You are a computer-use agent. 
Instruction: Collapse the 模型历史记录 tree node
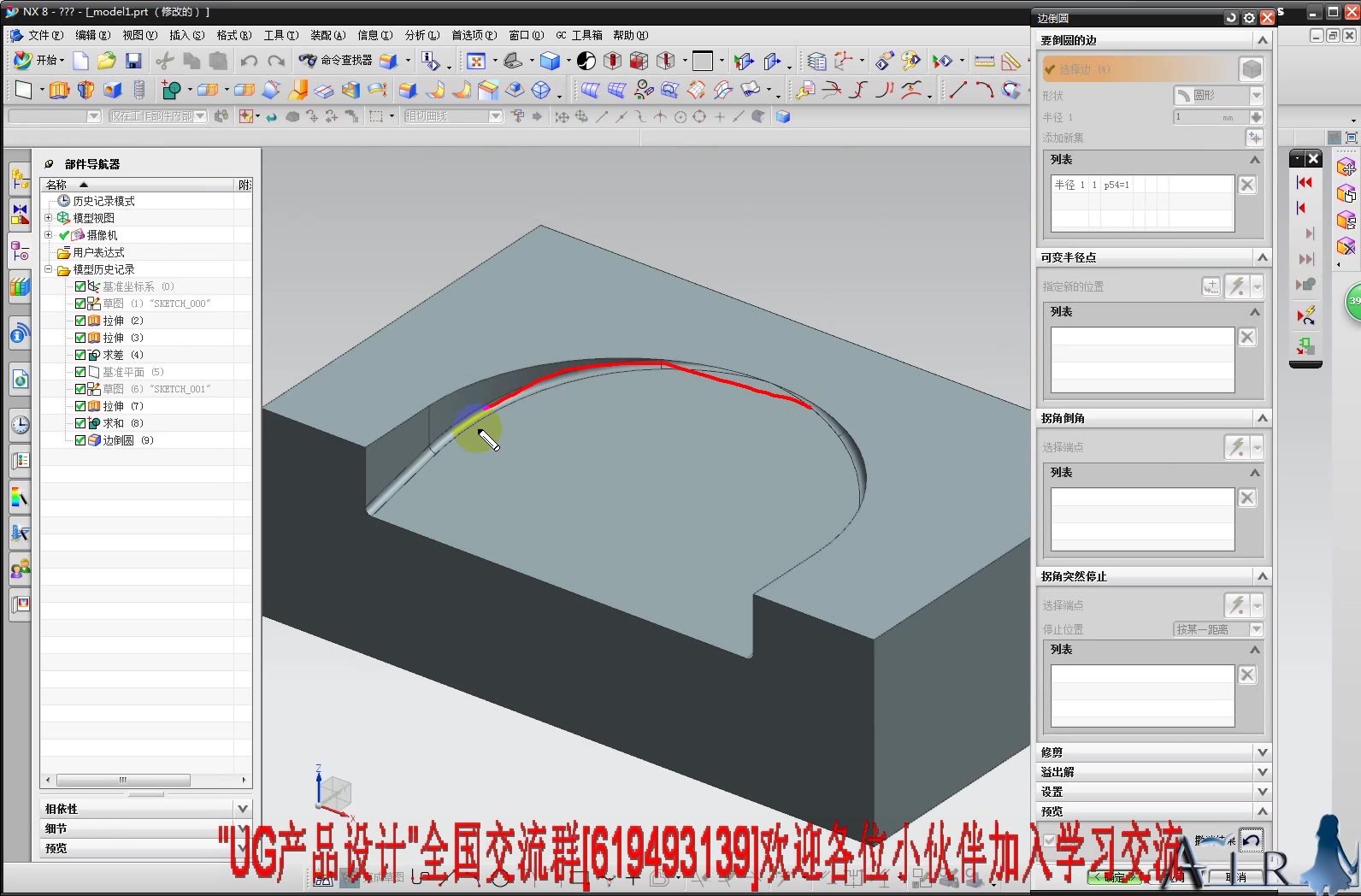tap(49, 269)
